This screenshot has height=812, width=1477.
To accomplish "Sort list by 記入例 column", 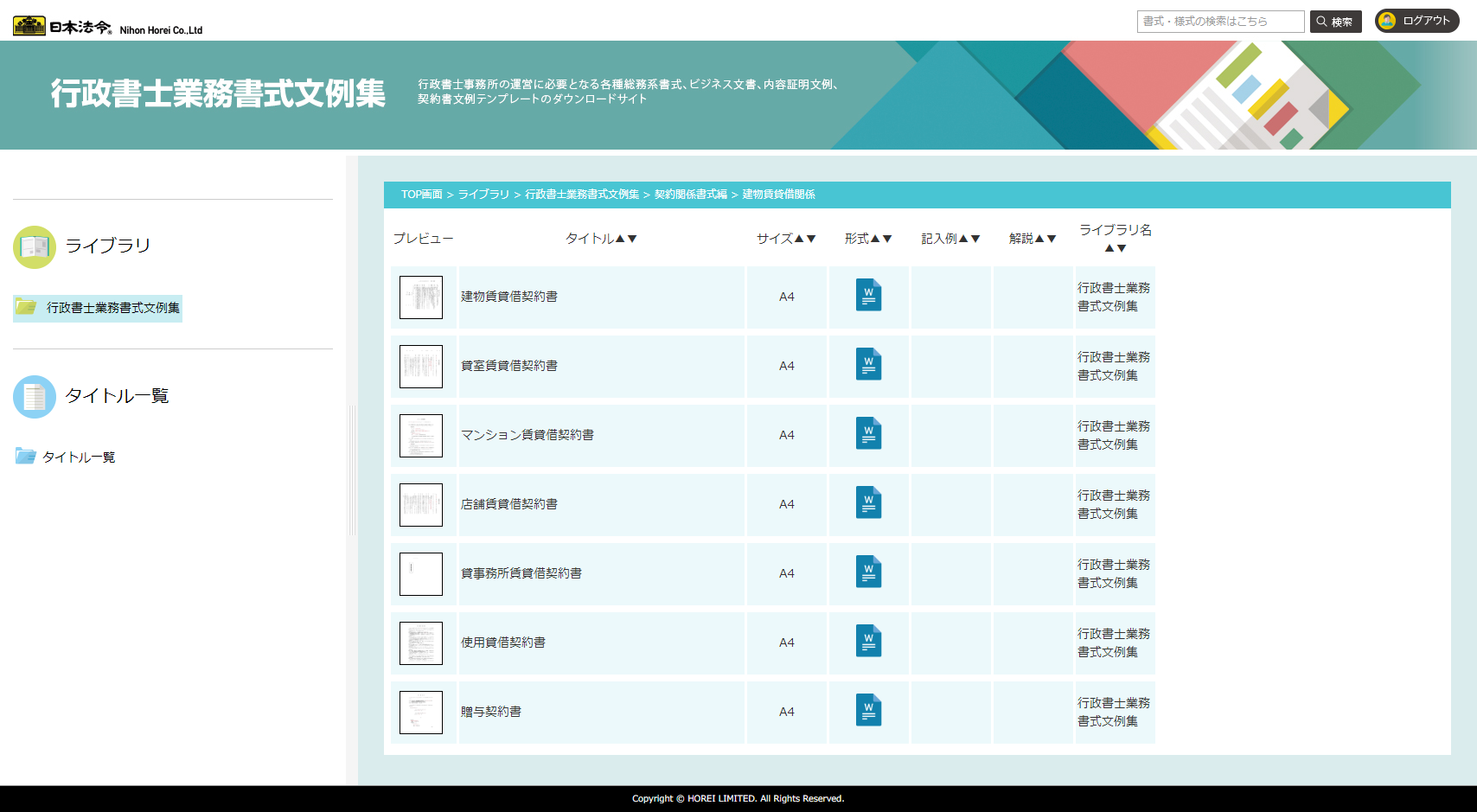I will click(949, 239).
